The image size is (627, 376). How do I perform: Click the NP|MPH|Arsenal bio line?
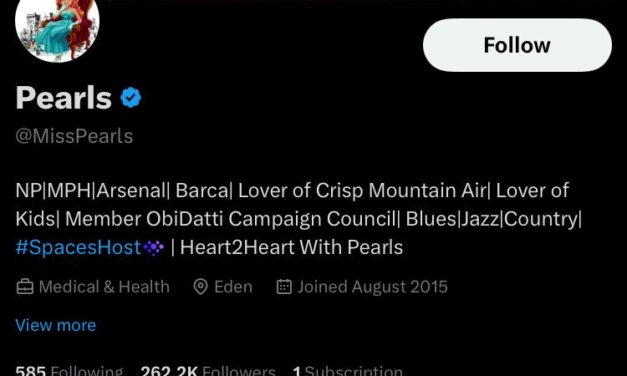tap(292, 190)
